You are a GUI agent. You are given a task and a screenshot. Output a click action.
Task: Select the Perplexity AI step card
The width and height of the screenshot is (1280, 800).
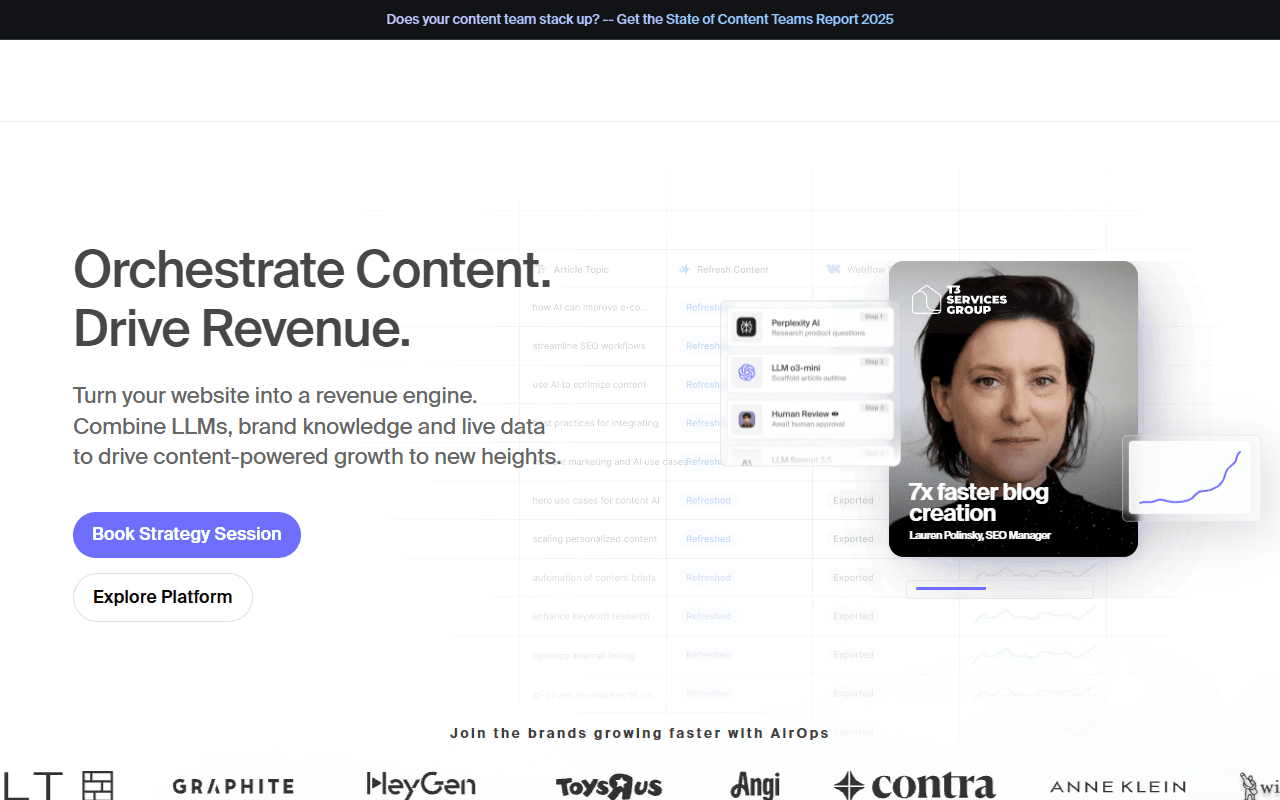[x=811, y=327]
